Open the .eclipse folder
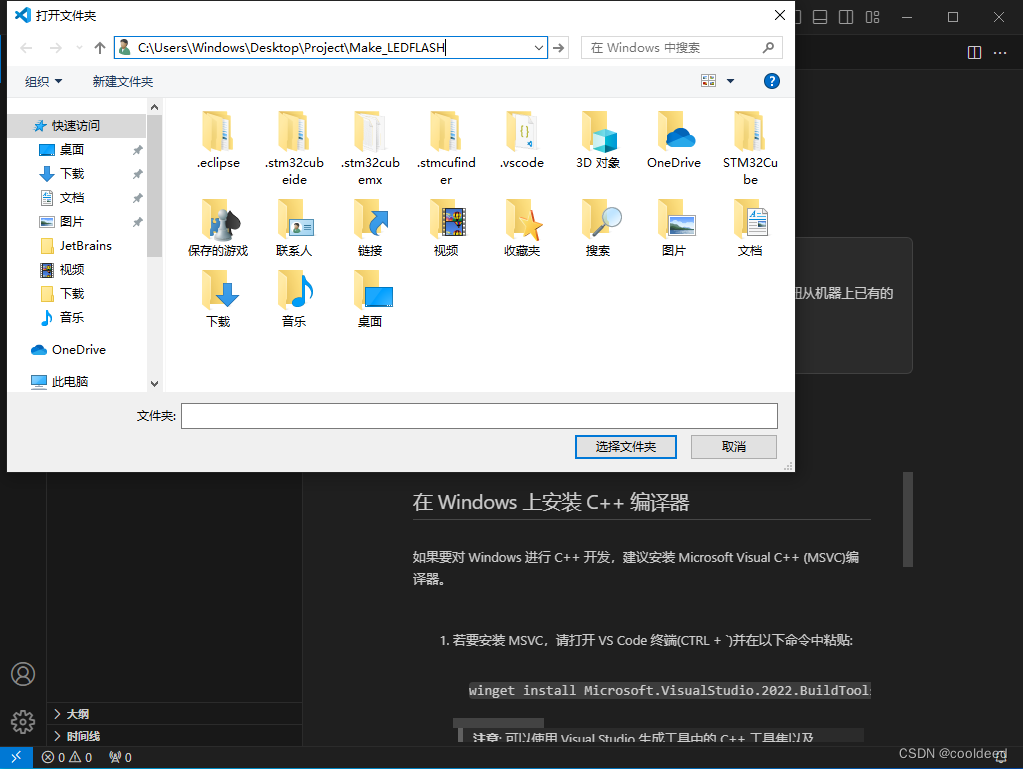Image resolution: width=1023 pixels, height=769 pixels. (218, 141)
